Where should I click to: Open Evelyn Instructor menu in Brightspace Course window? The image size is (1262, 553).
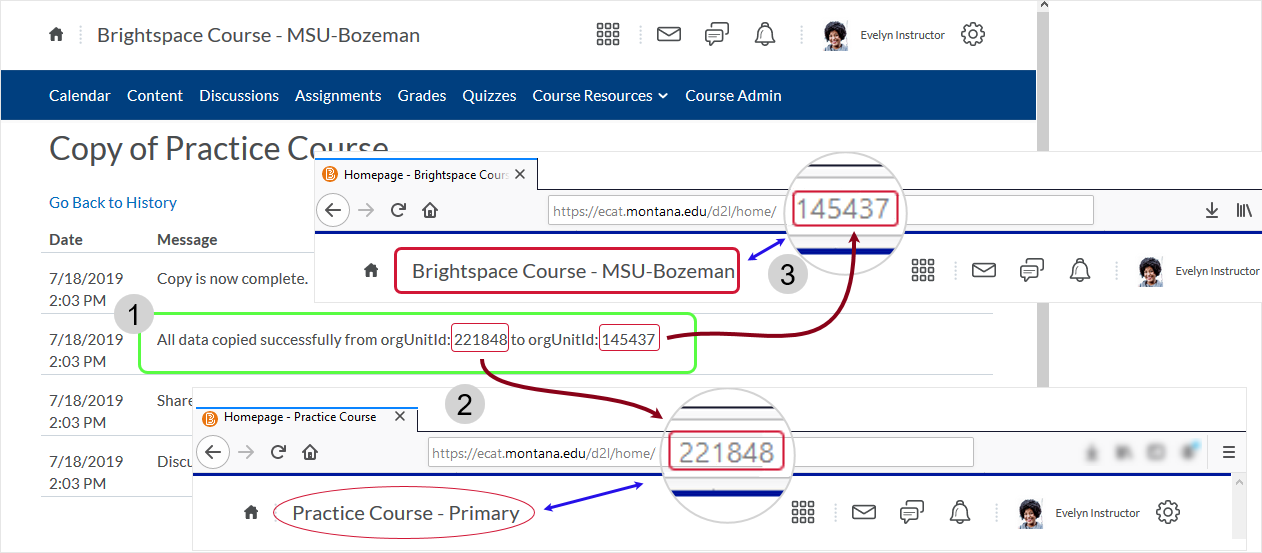click(1199, 271)
